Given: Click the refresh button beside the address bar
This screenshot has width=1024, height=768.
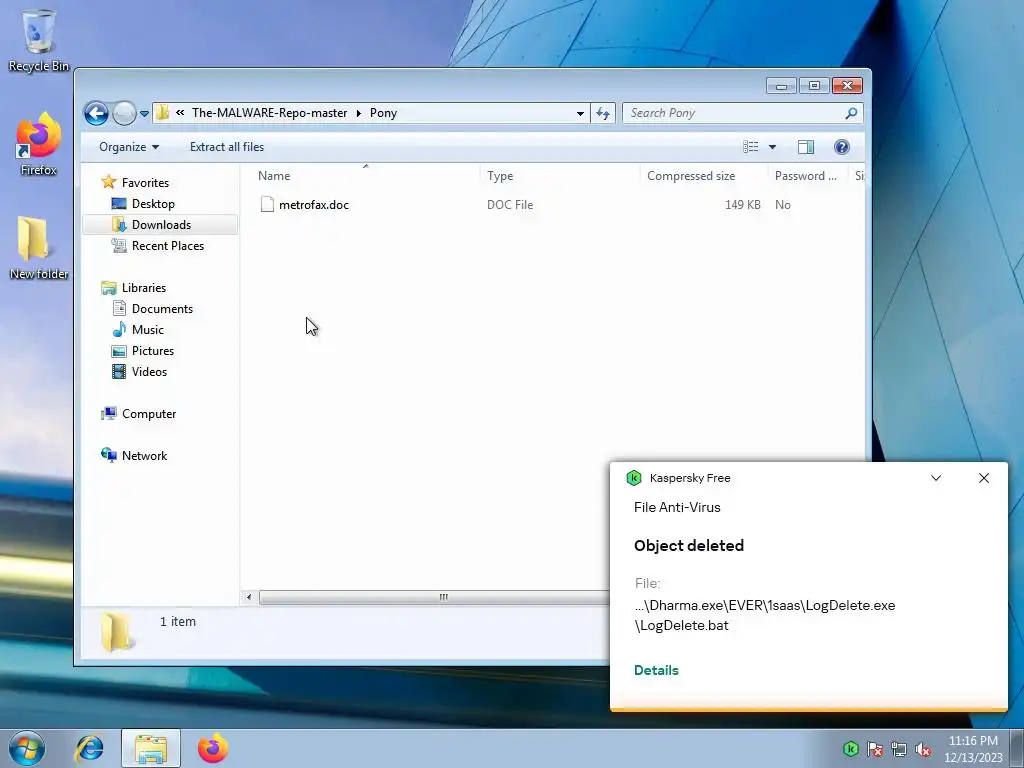Looking at the screenshot, I should pos(603,114).
